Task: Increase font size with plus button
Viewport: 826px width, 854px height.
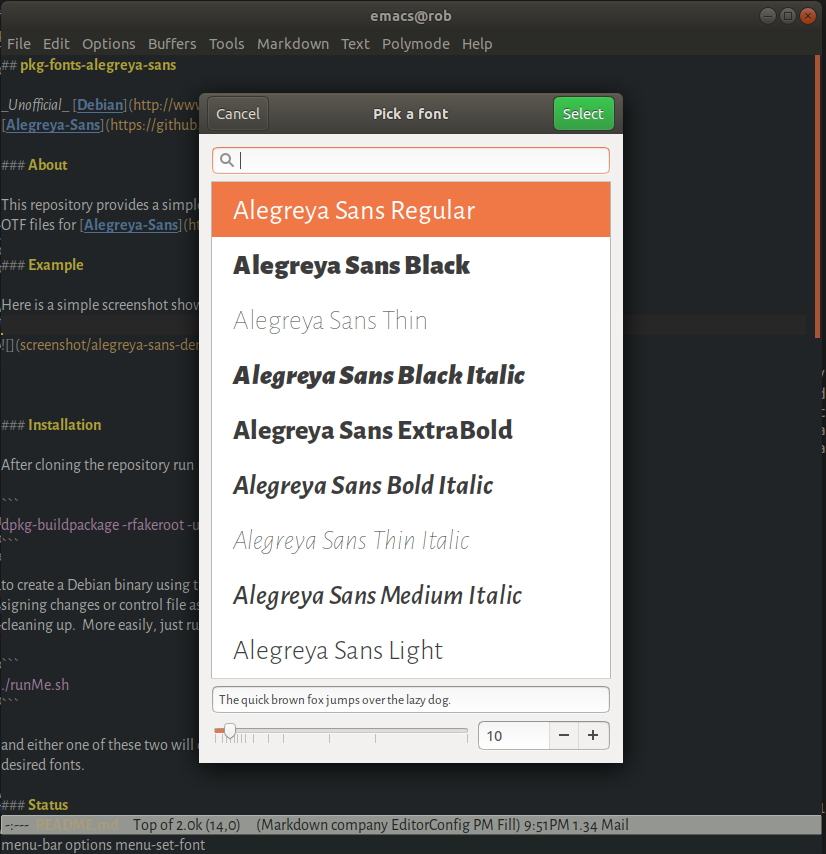Action: pos(593,736)
